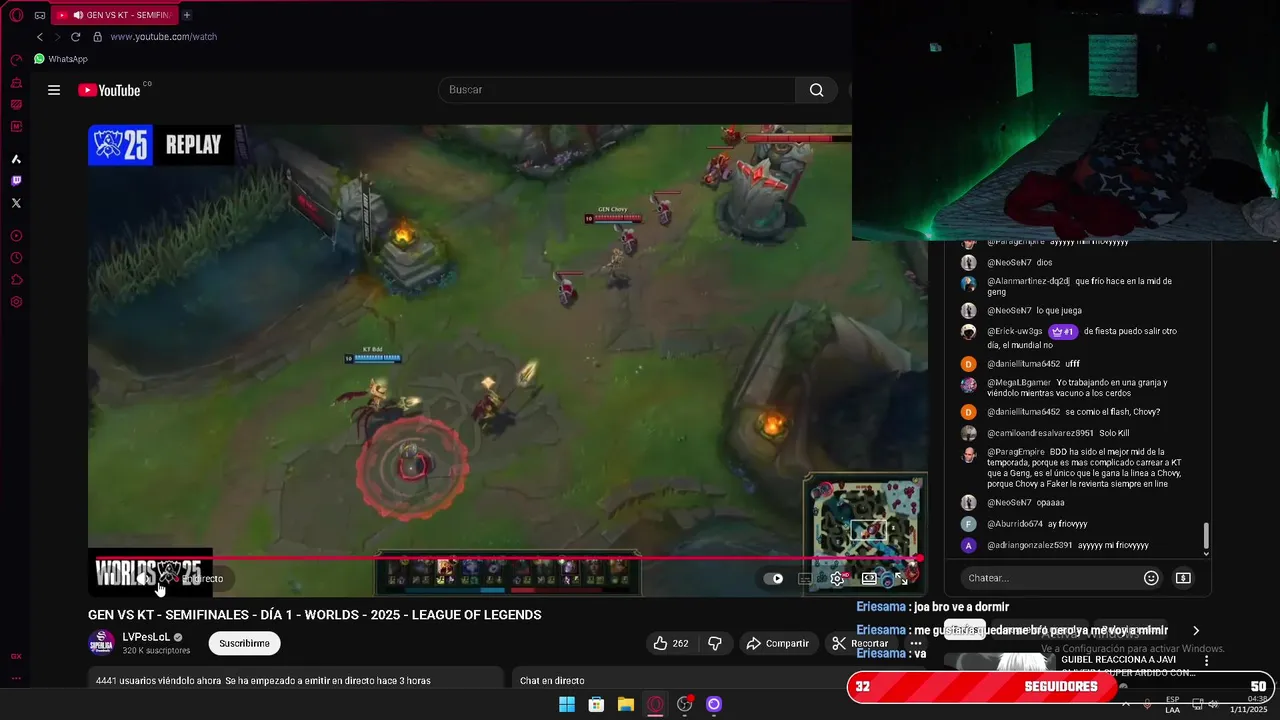
Task: Click the @Aburrido674 chat avatar
Action: (968, 524)
